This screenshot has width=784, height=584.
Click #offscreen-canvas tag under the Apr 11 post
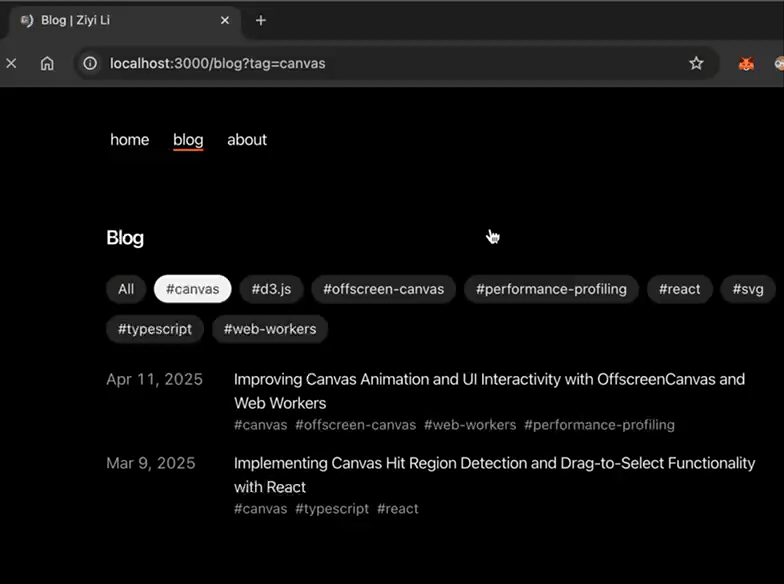(x=356, y=425)
